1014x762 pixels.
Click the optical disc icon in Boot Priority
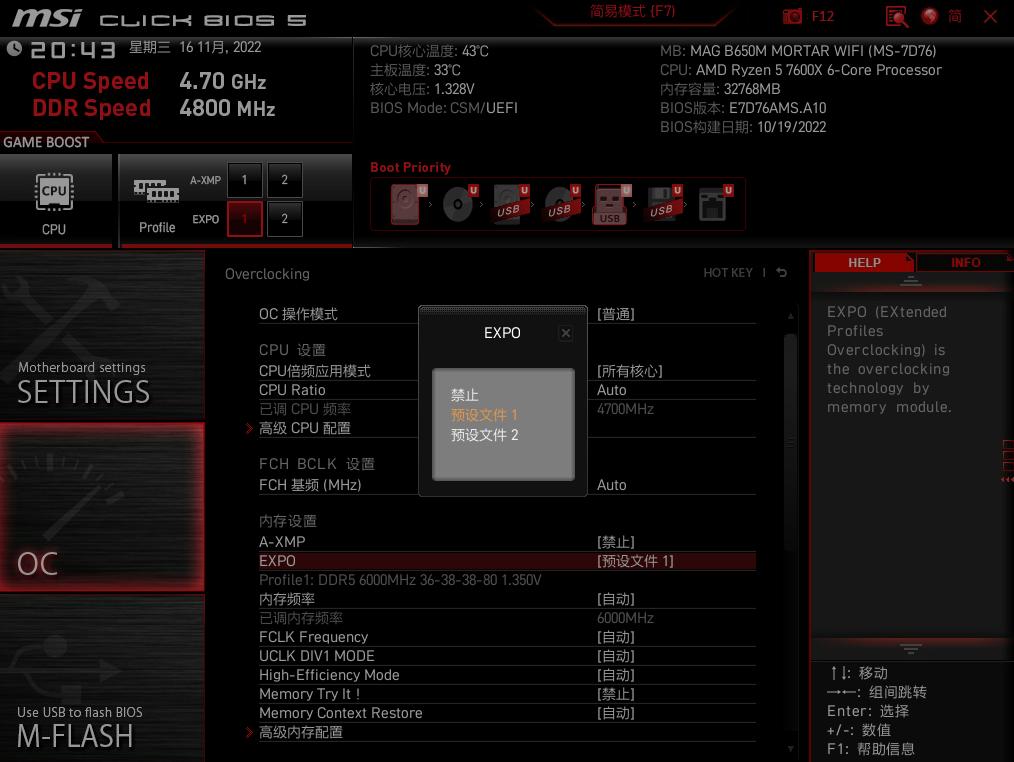pyautogui.click(x=457, y=204)
